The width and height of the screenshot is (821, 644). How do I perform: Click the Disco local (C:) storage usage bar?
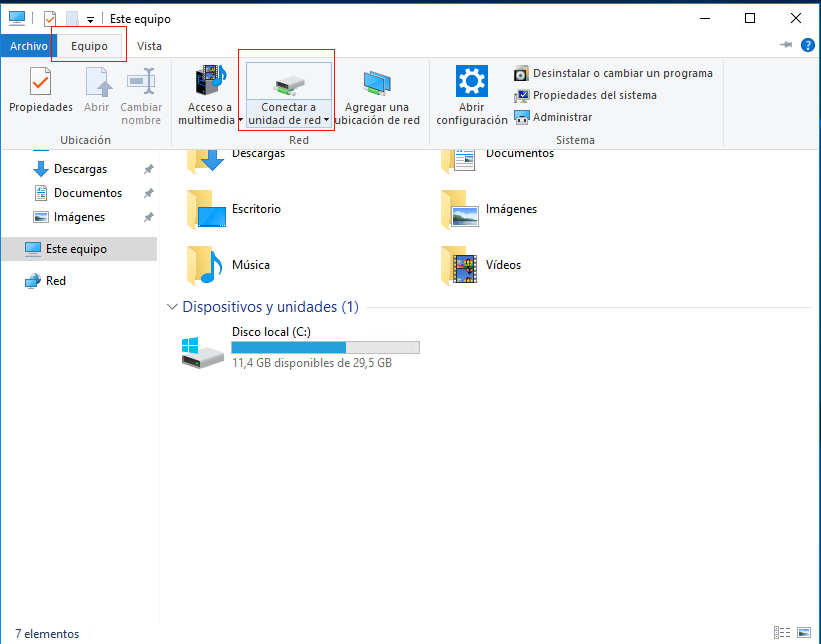coord(325,347)
